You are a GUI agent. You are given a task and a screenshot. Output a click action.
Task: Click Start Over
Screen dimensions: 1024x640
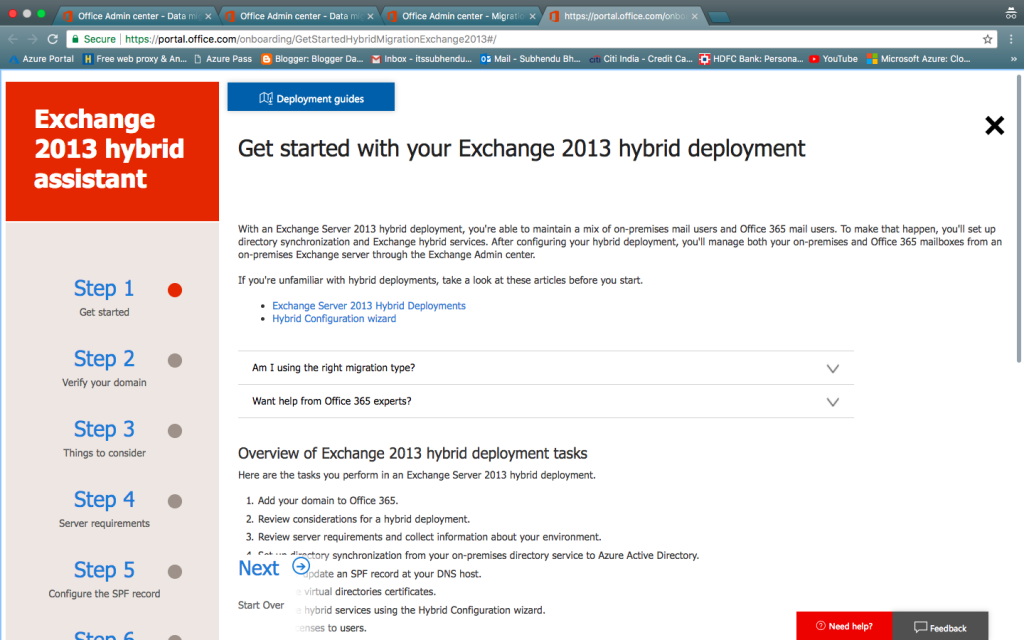point(261,605)
